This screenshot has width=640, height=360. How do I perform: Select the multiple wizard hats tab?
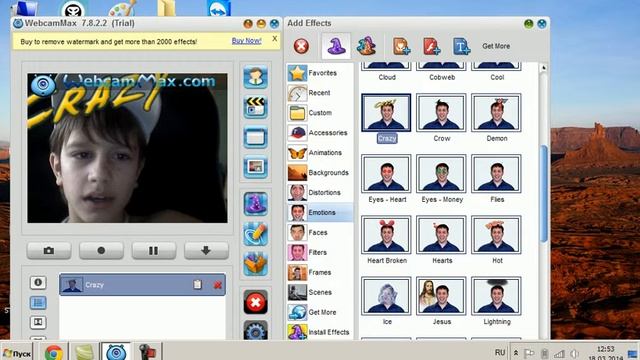coord(366,46)
